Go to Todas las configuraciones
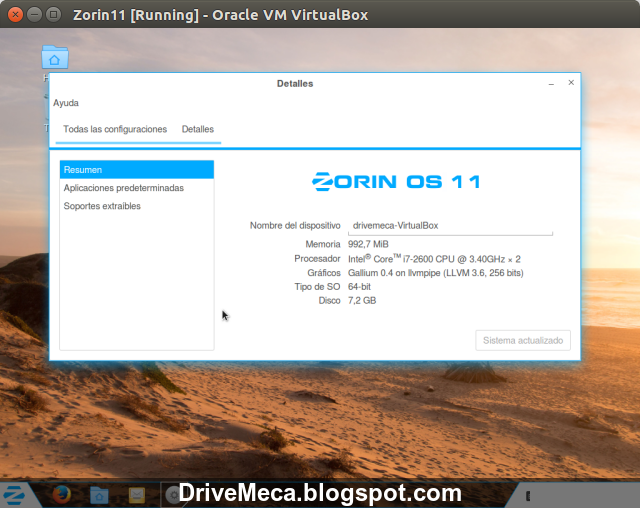640x508 pixels. pyautogui.click(x=115, y=129)
